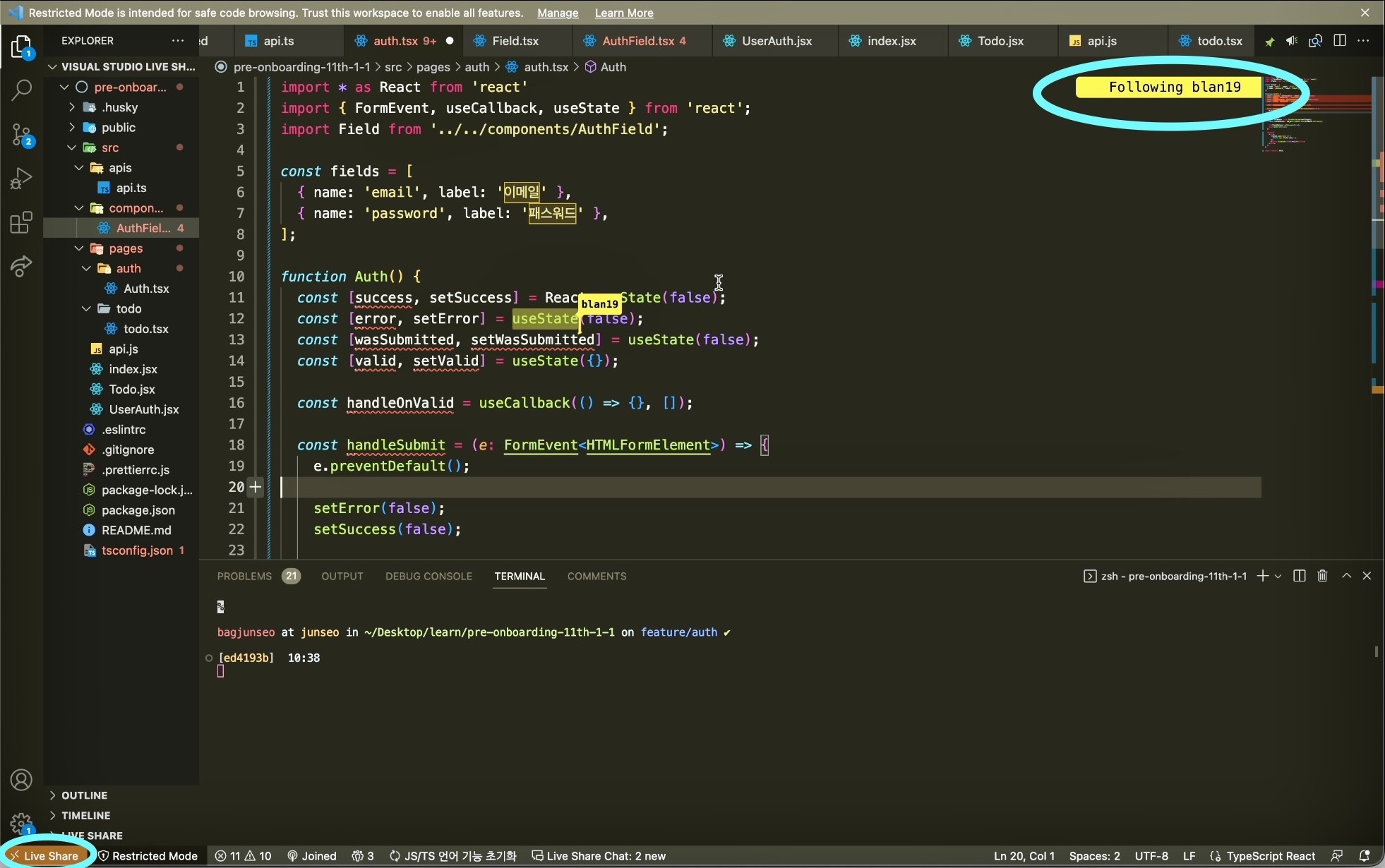Screen dimensions: 1385x868
Task: Click the notifications bell in status bar
Action: coord(1365,856)
